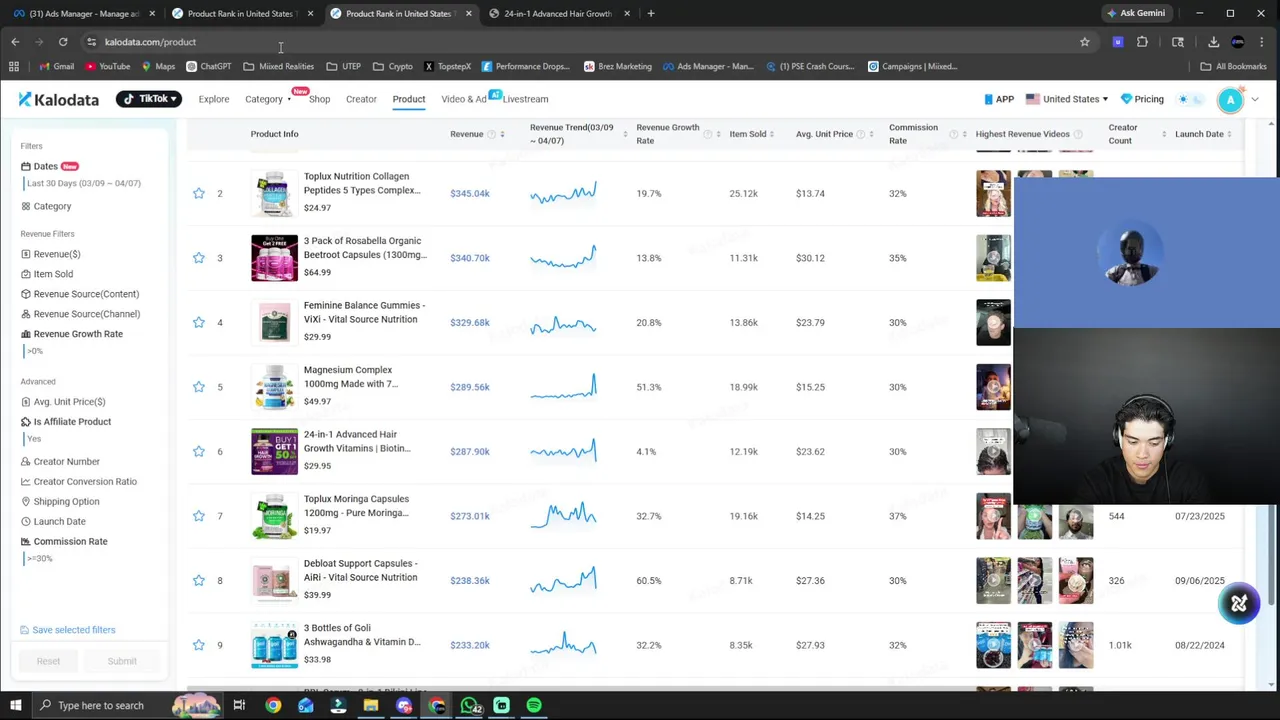Open the Video & Ad section
Image resolution: width=1280 pixels, height=720 pixels.
464,99
